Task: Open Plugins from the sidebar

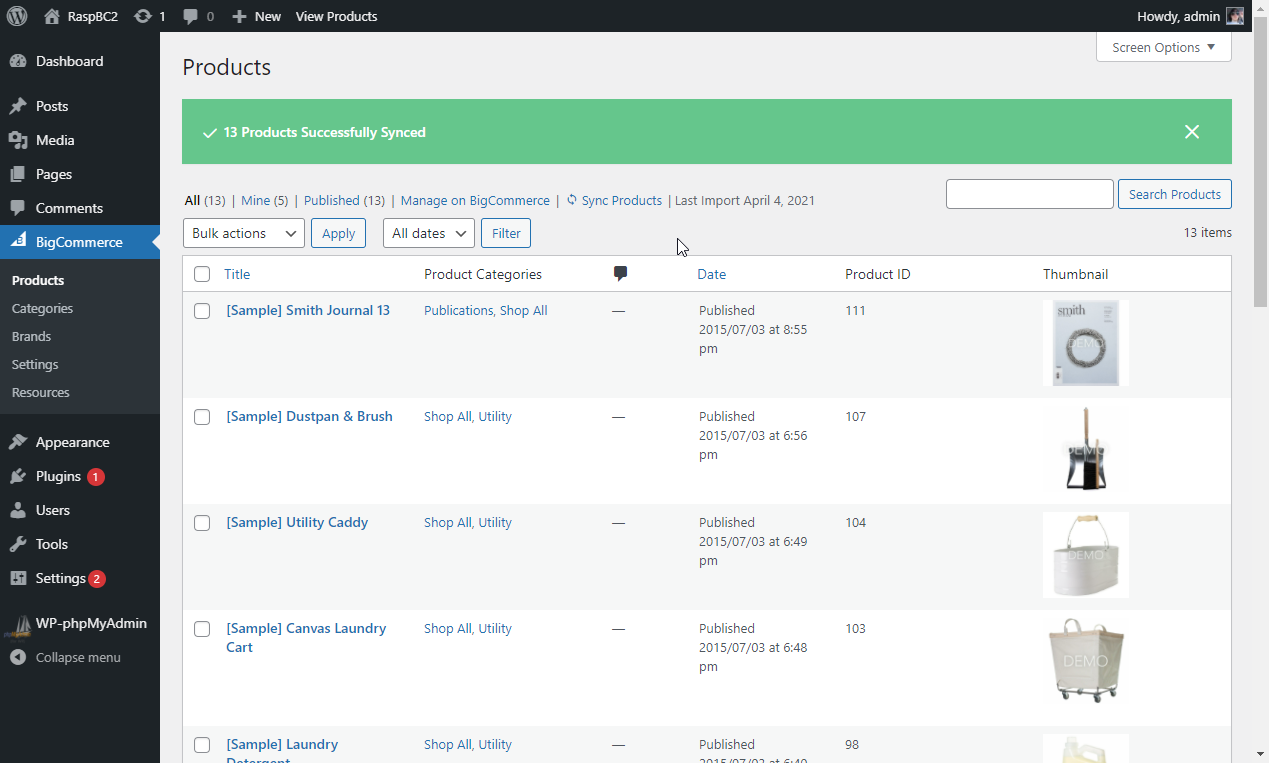Action: (x=58, y=476)
